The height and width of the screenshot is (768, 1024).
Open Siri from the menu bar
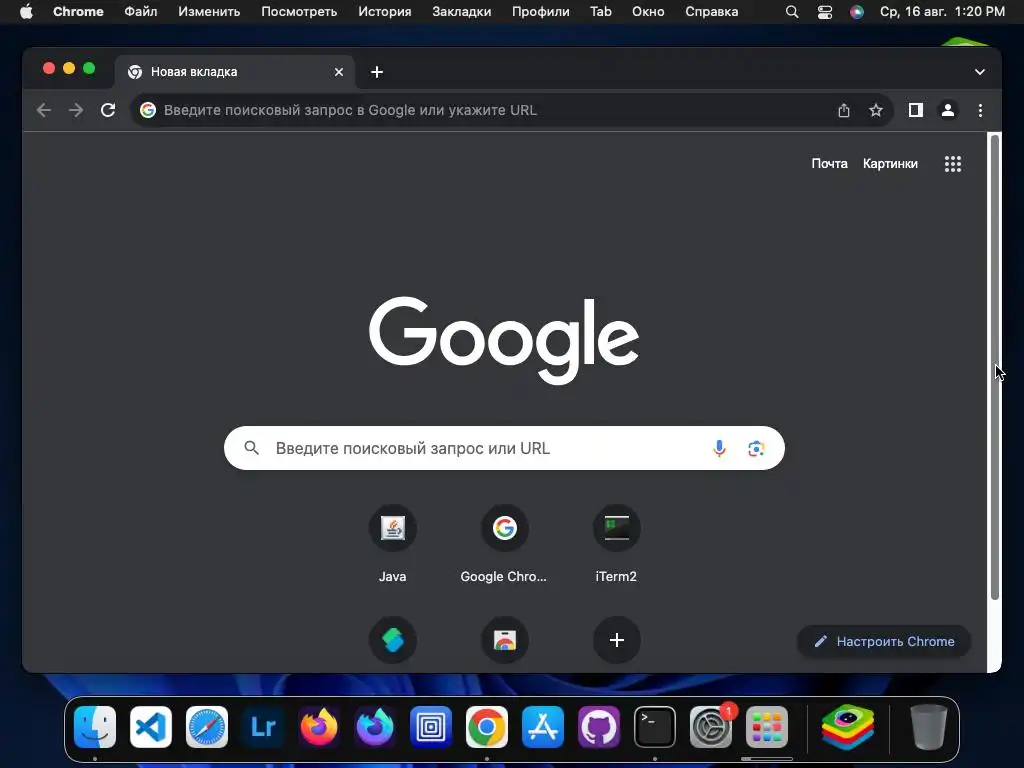[857, 12]
